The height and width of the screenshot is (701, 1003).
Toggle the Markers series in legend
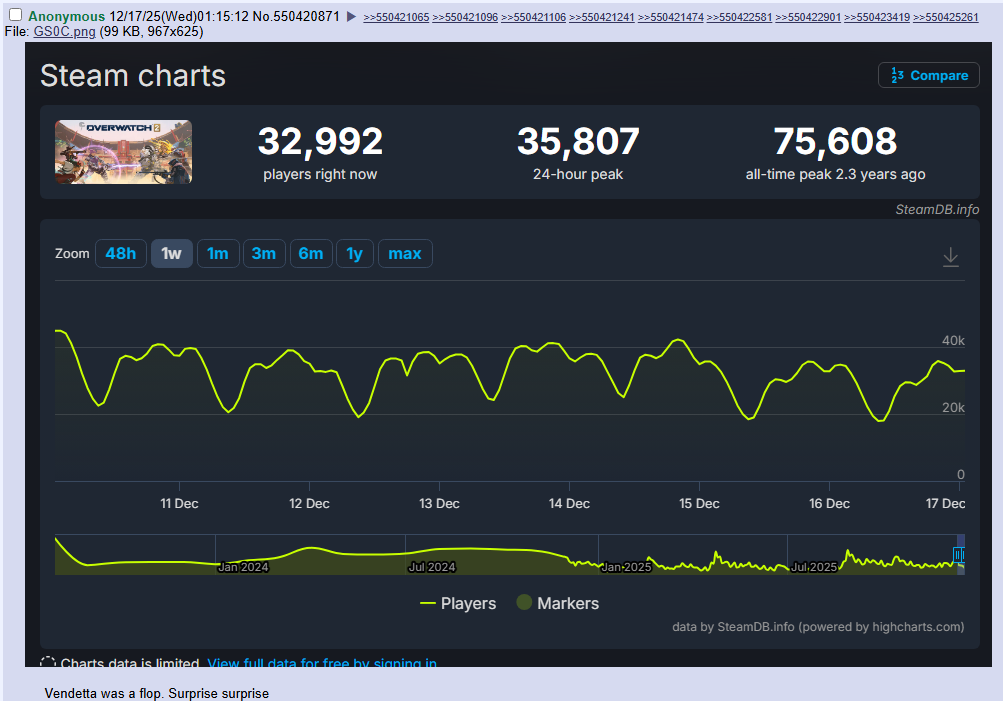coord(558,603)
